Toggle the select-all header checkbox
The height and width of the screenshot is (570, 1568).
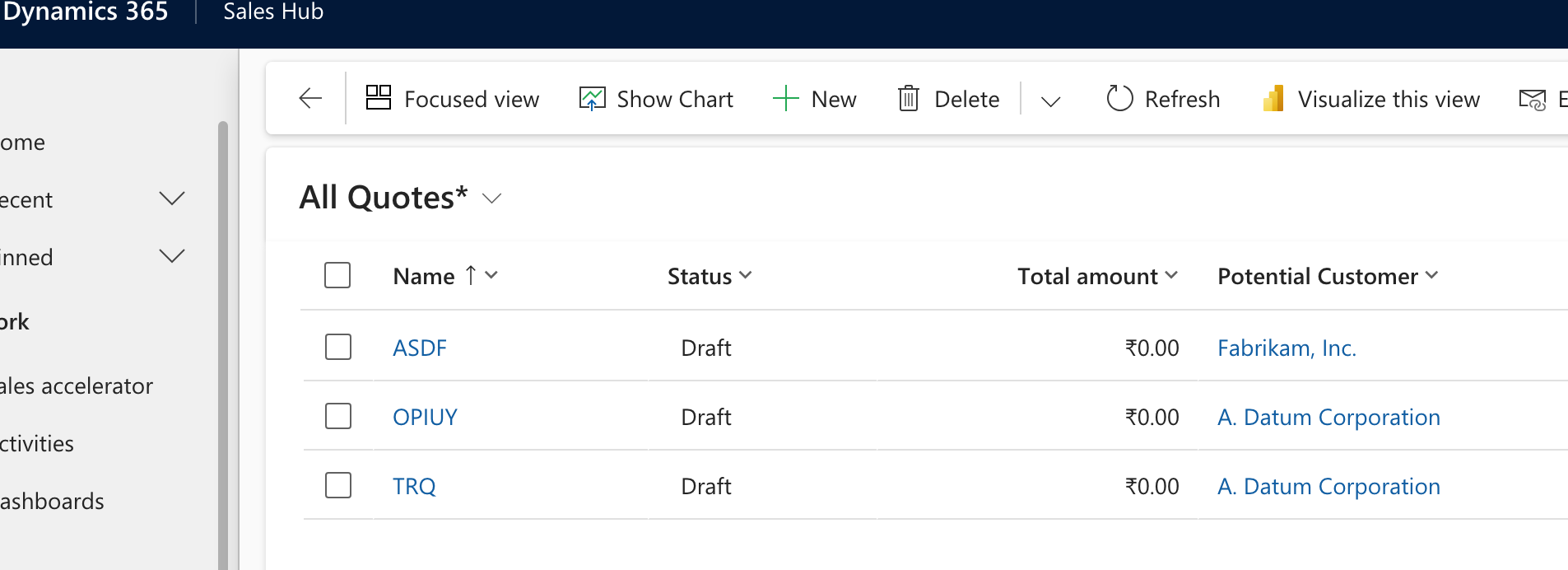click(x=337, y=275)
